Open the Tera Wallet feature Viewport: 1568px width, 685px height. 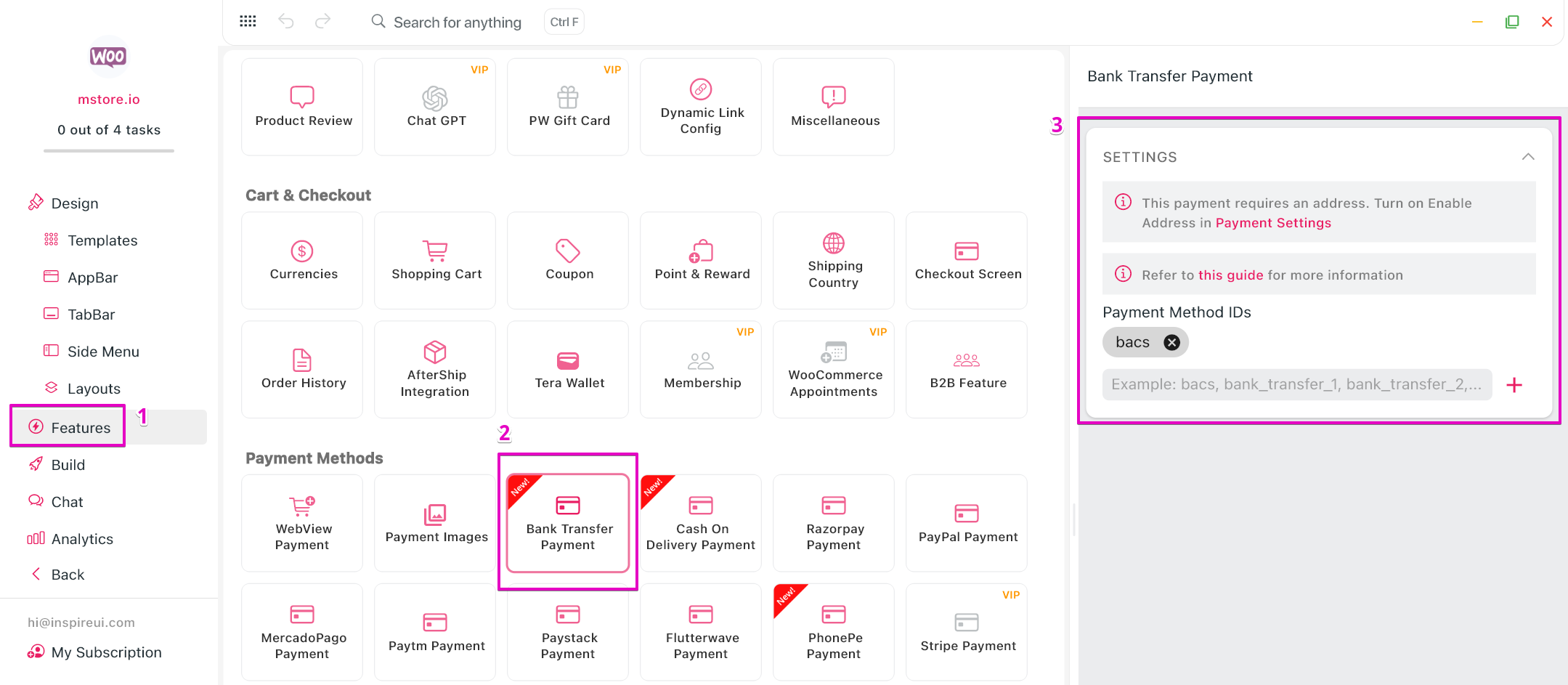568,370
